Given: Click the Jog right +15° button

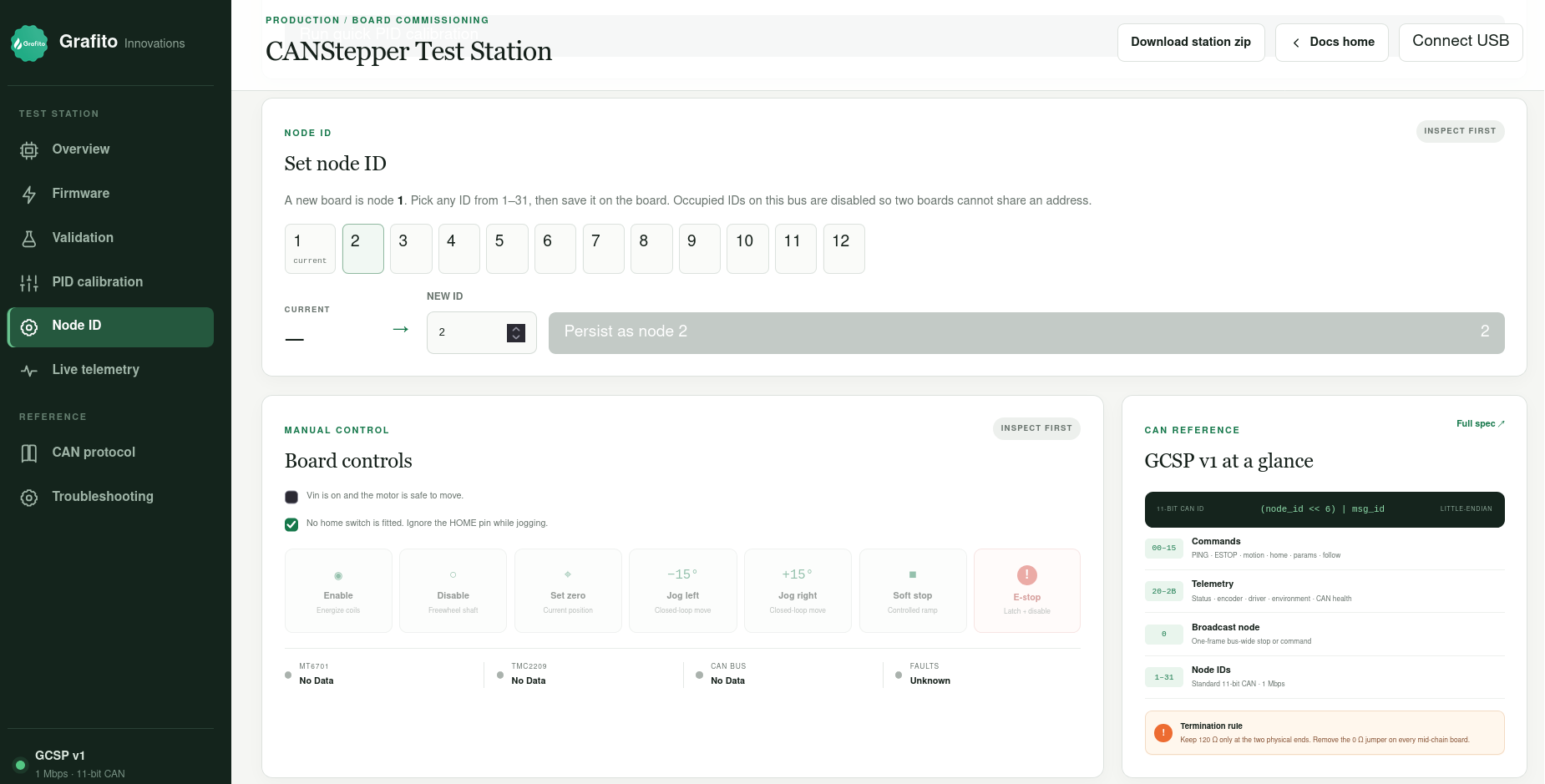Looking at the screenshot, I should click(798, 590).
